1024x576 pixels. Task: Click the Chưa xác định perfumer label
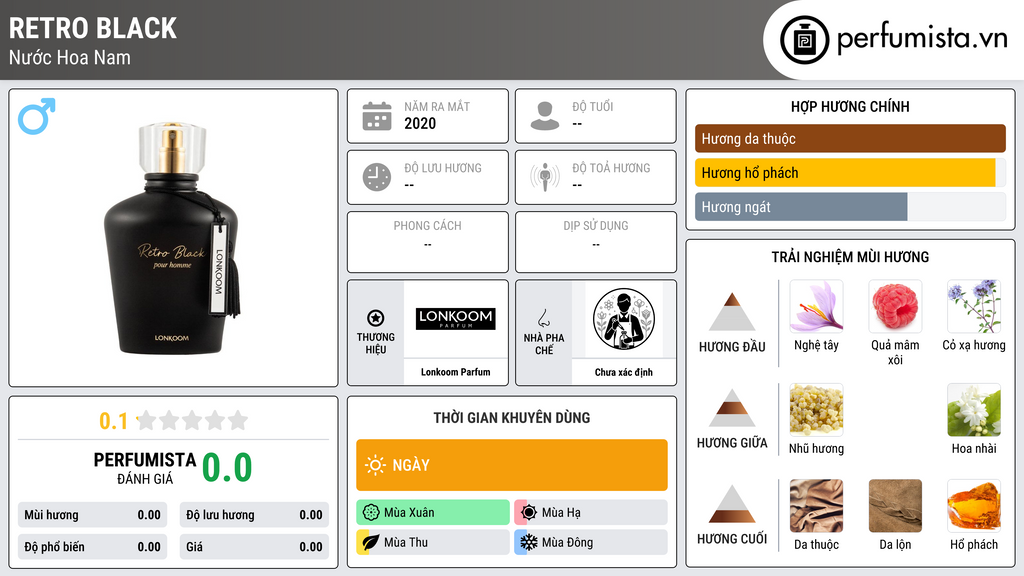point(624,372)
